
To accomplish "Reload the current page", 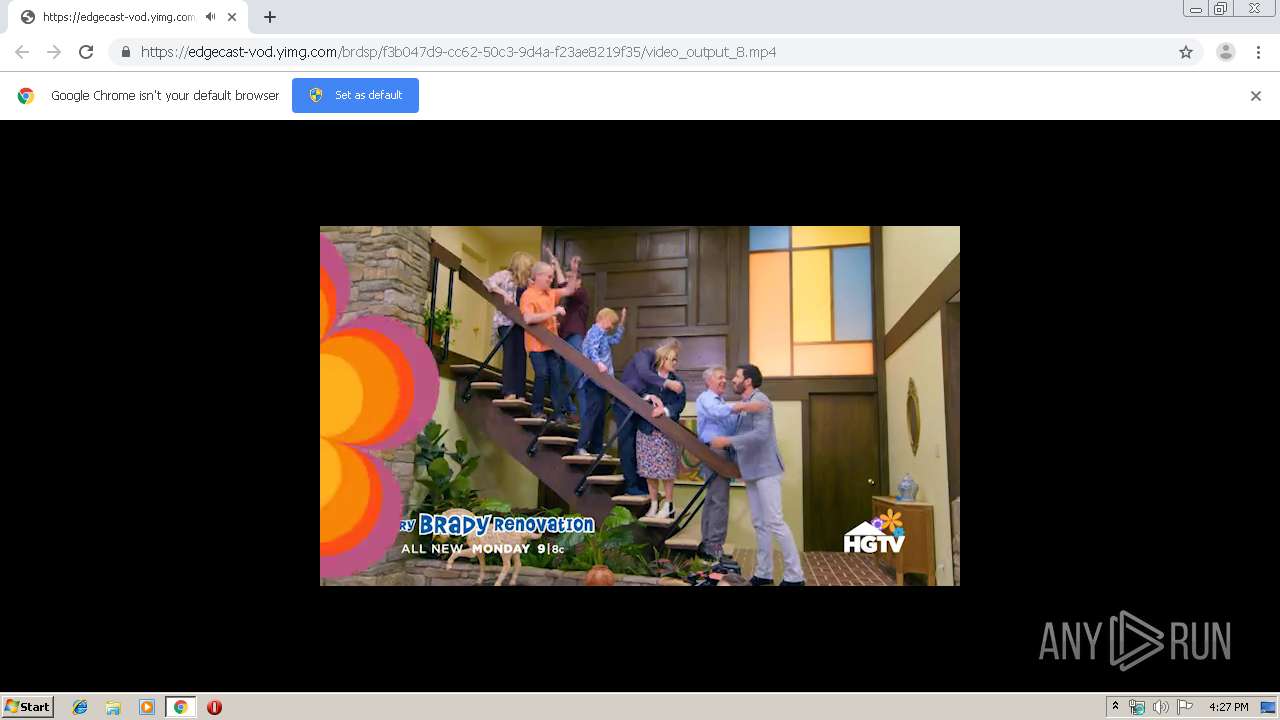I will click(x=86, y=52).
